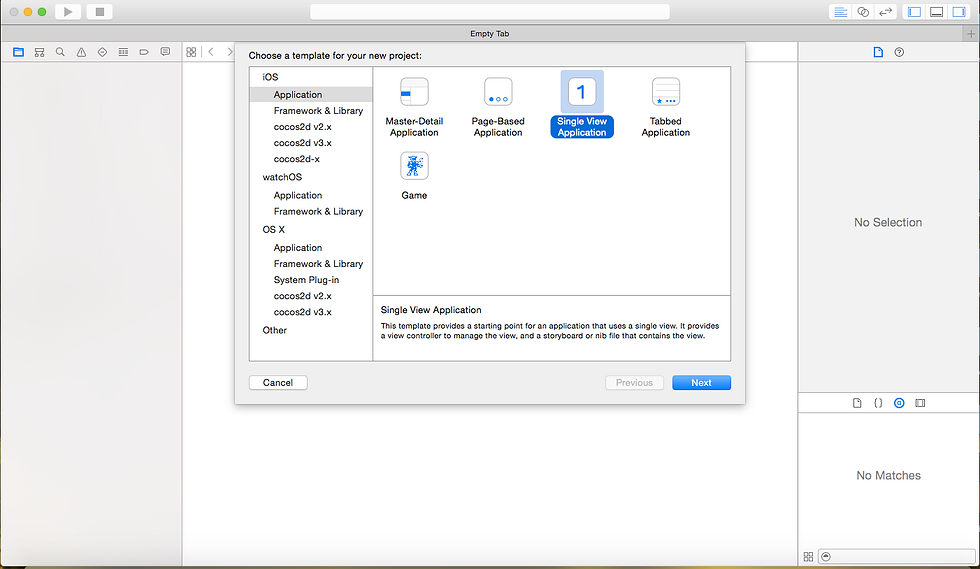980x569 pixels.
Task: Open the Test navigator
Action: (x=102, y=53)
